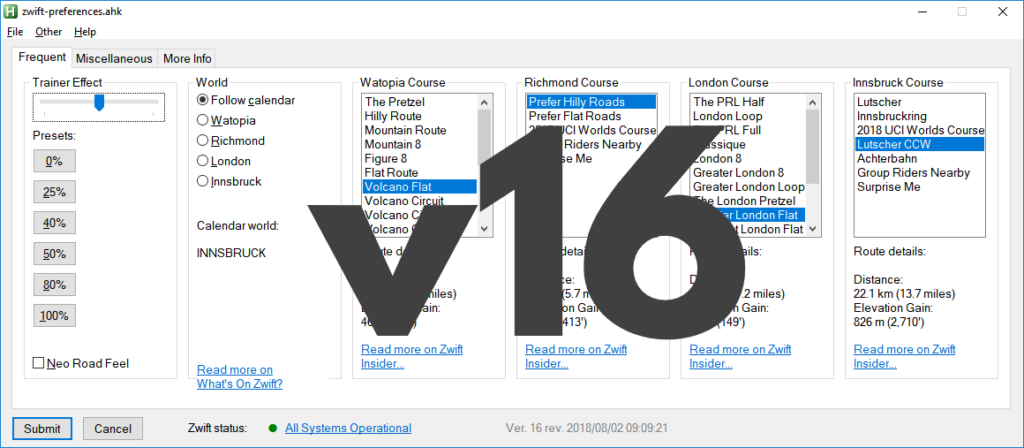Select The PRL Half in London Course

[748, 102]
